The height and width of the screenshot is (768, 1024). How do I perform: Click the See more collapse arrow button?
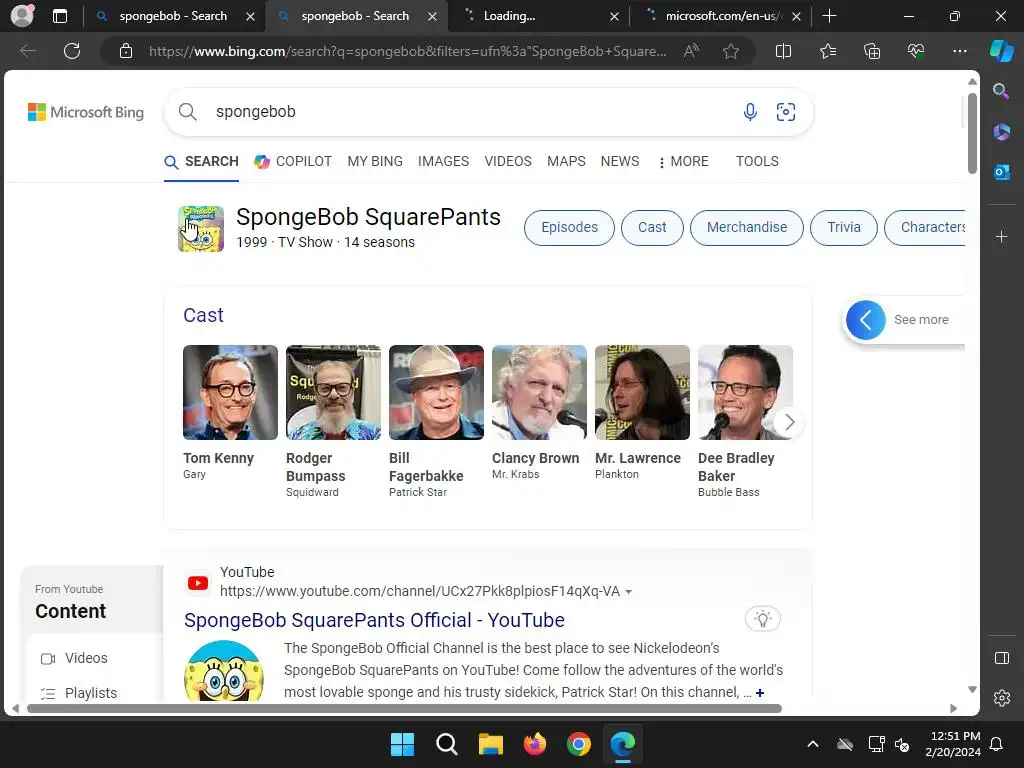(x=866, y=320)
